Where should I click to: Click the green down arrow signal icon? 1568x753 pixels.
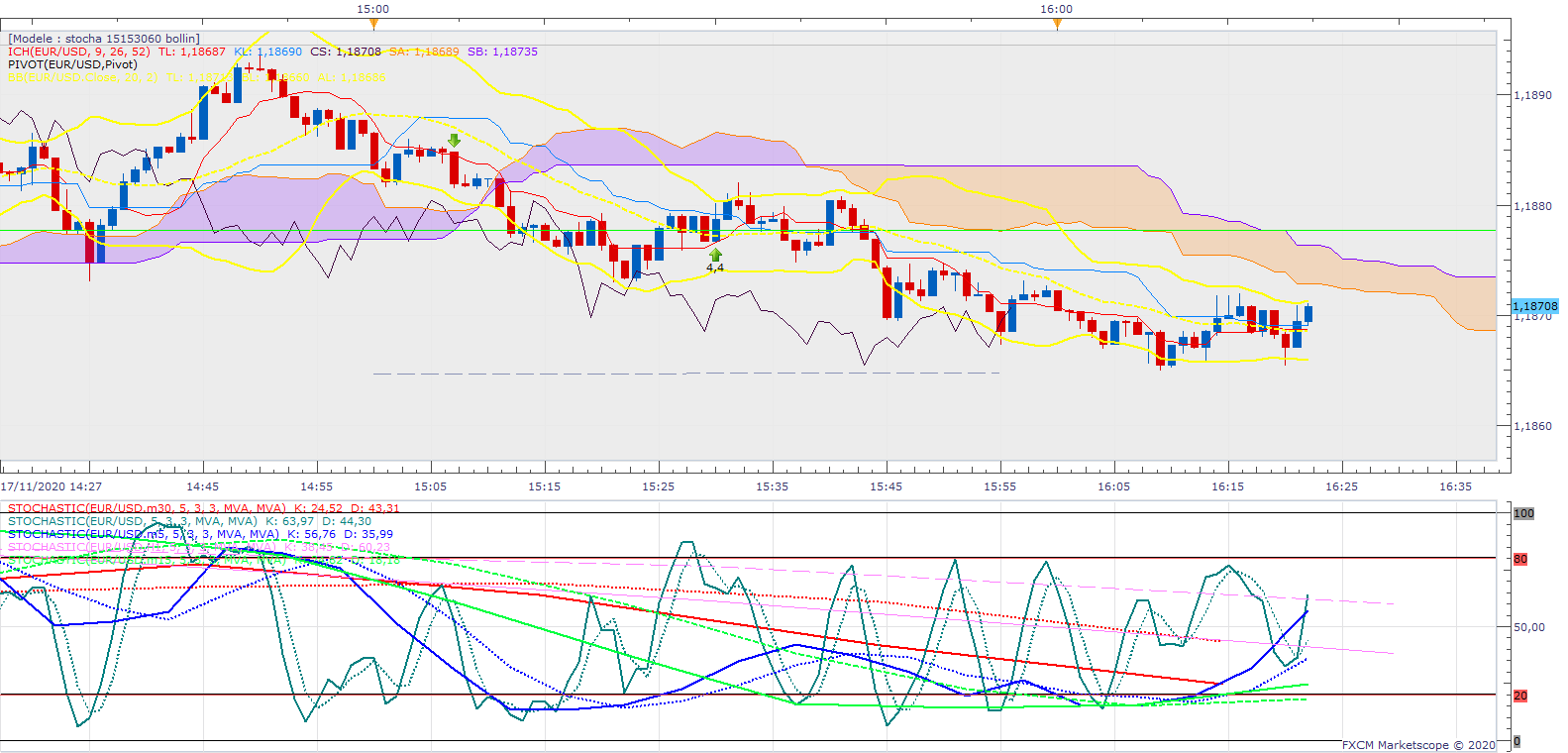454,141
